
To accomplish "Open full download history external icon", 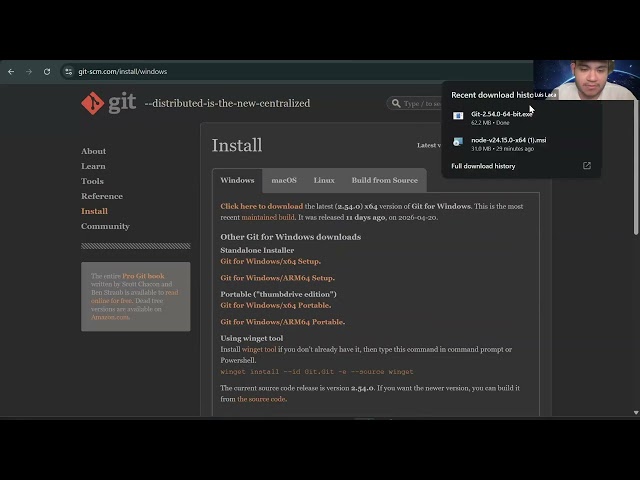I will click(x=587, y=166).
